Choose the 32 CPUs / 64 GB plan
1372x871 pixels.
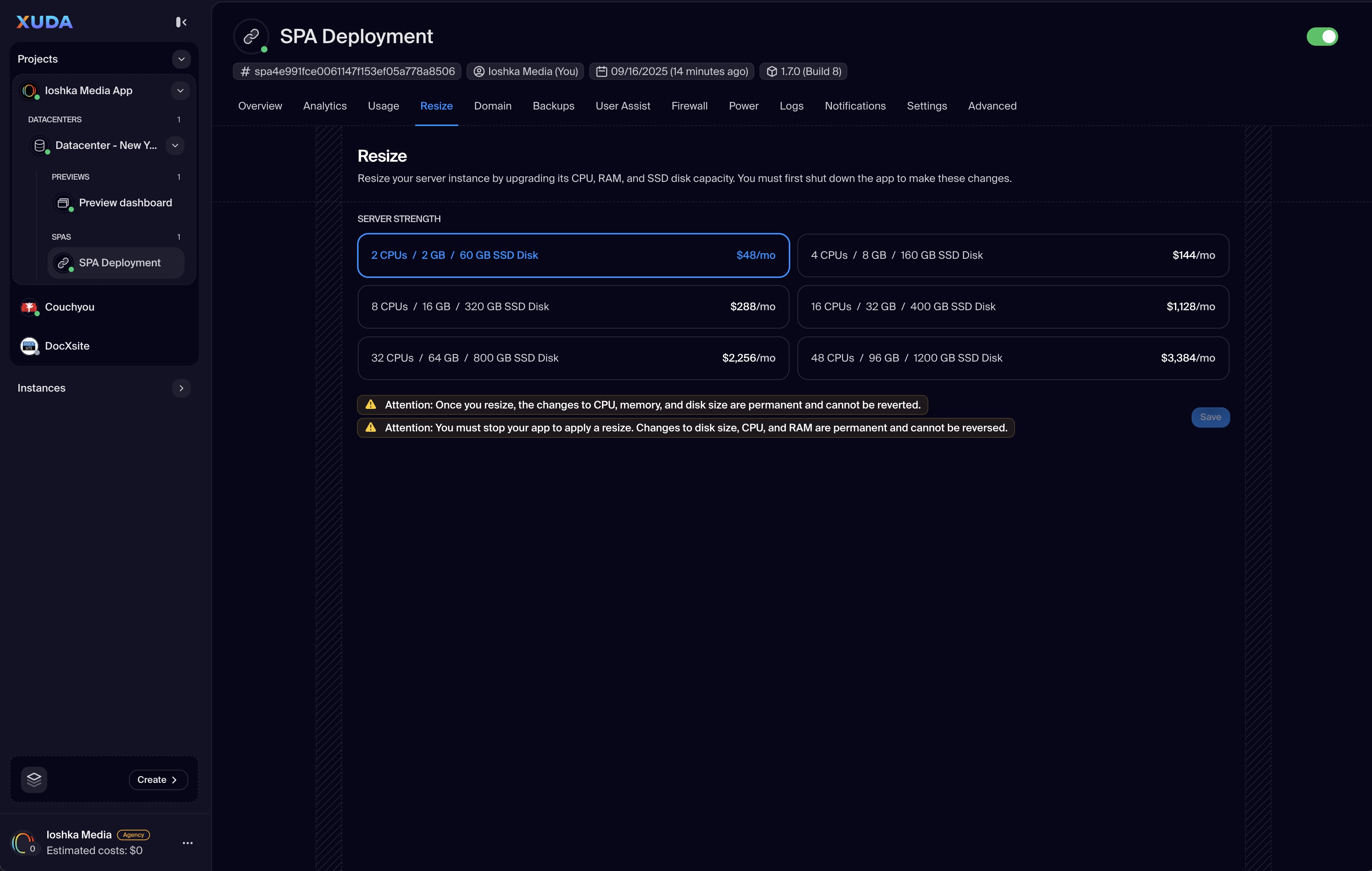coord(573,358)
